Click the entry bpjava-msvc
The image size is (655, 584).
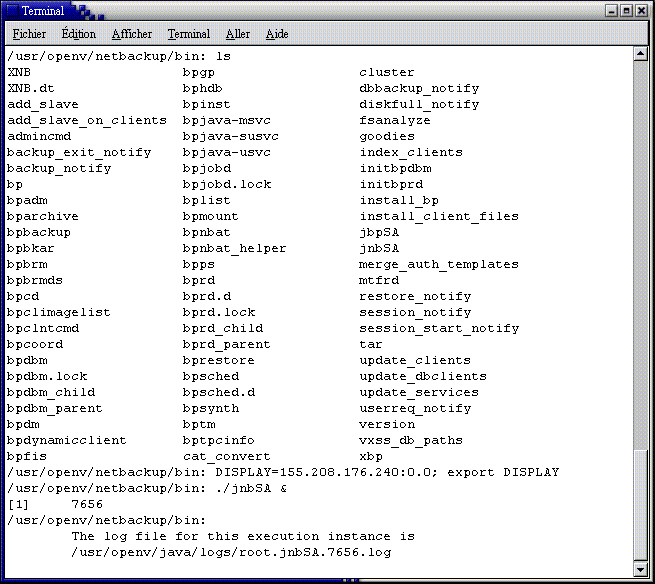tap(227, 121)
